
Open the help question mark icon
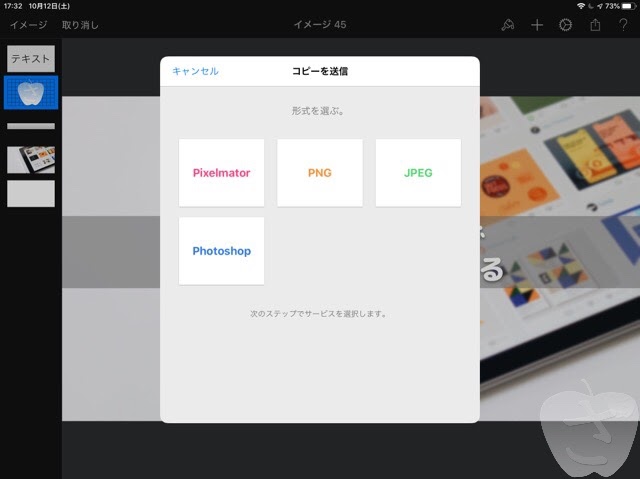[x=623, y=25]
